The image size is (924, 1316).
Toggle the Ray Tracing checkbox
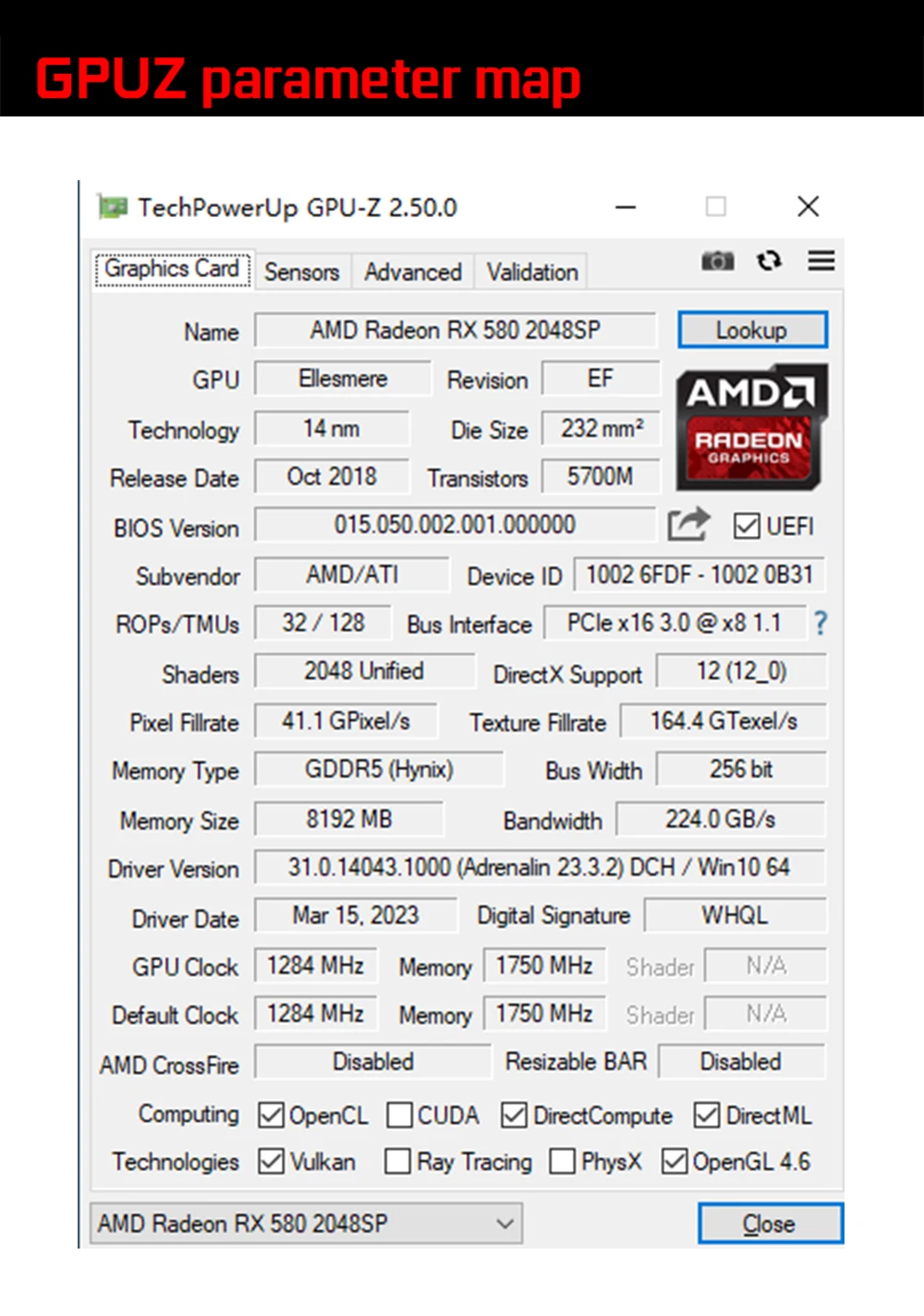(397, 1161)
